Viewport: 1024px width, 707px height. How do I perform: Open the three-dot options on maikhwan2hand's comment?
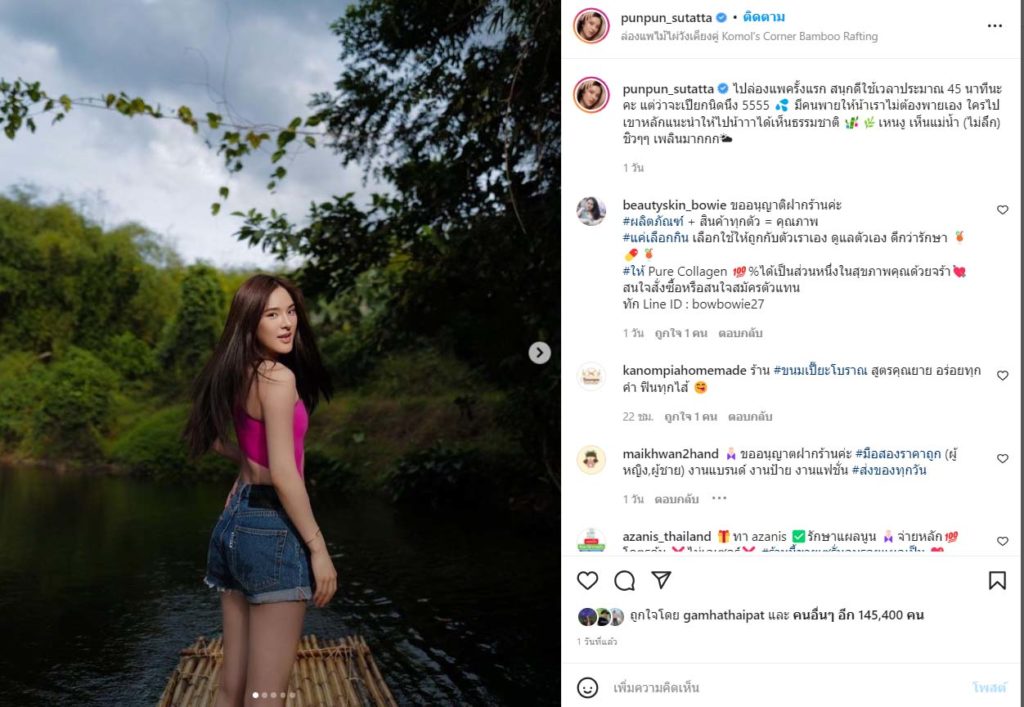720,498
